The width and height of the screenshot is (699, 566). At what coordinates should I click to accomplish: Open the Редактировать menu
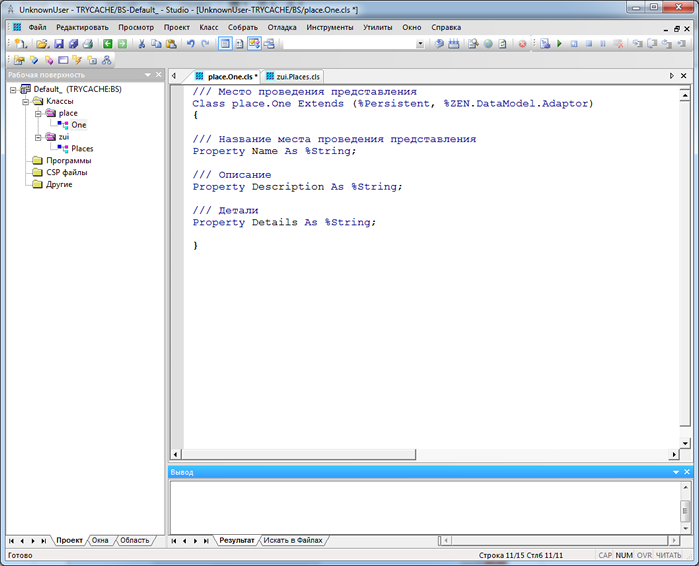(x=82, y=27)
